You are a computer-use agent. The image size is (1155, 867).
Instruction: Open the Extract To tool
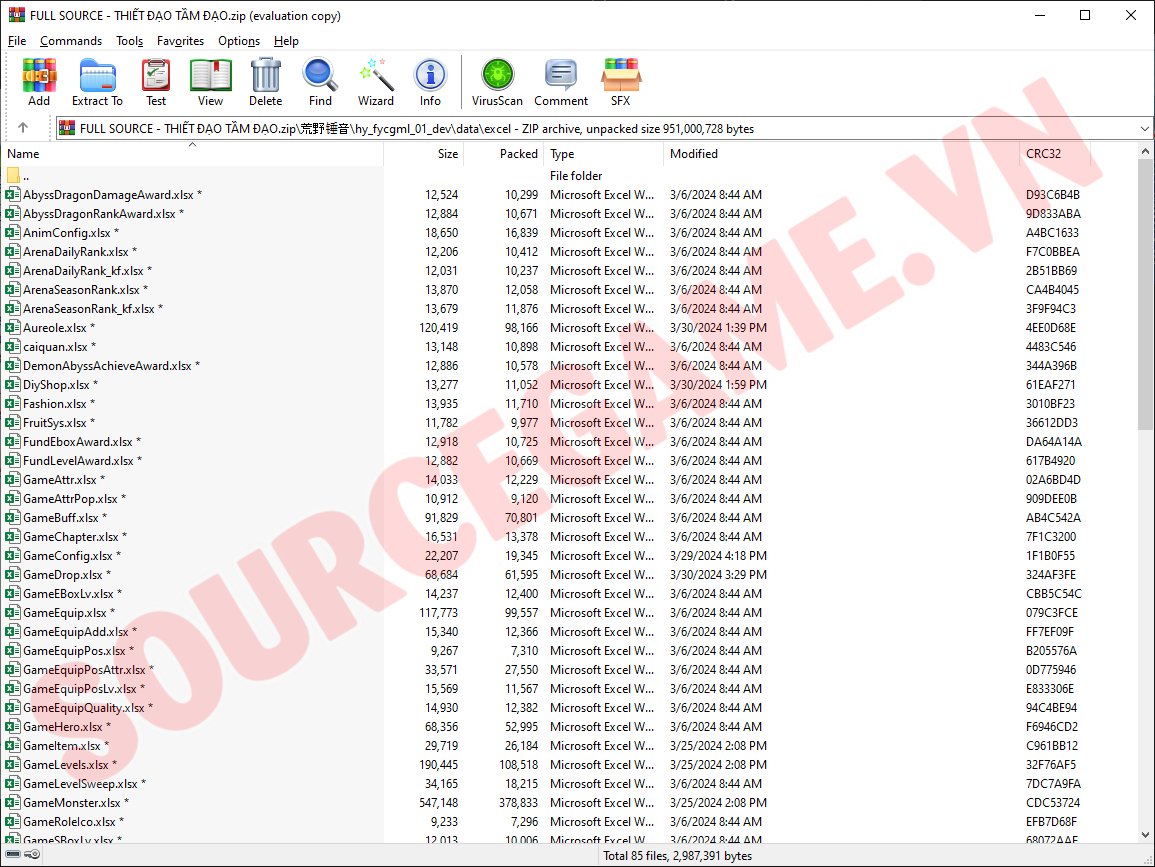pyautogui.click(x=97, y=81)
